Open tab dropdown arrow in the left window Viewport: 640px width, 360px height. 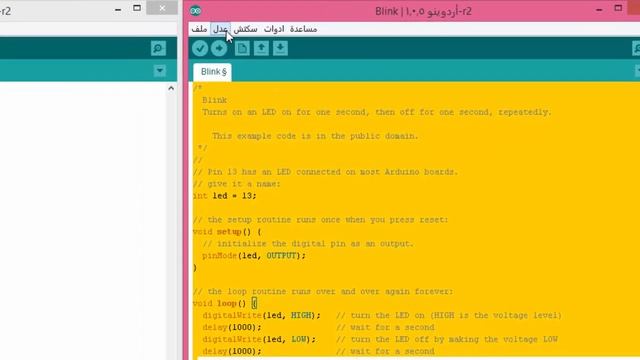click(160, 71)
